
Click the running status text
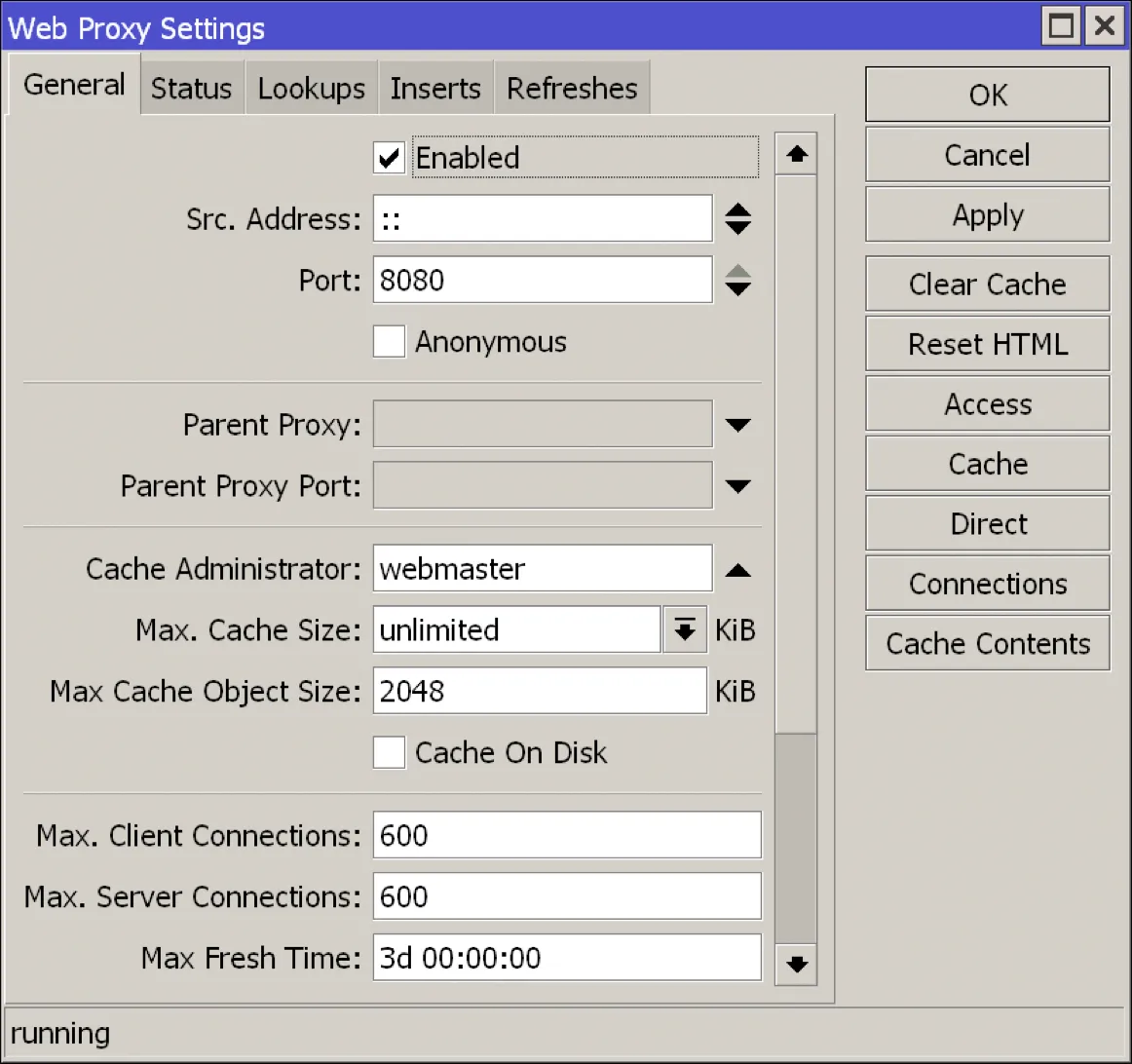coord(60,1034)
